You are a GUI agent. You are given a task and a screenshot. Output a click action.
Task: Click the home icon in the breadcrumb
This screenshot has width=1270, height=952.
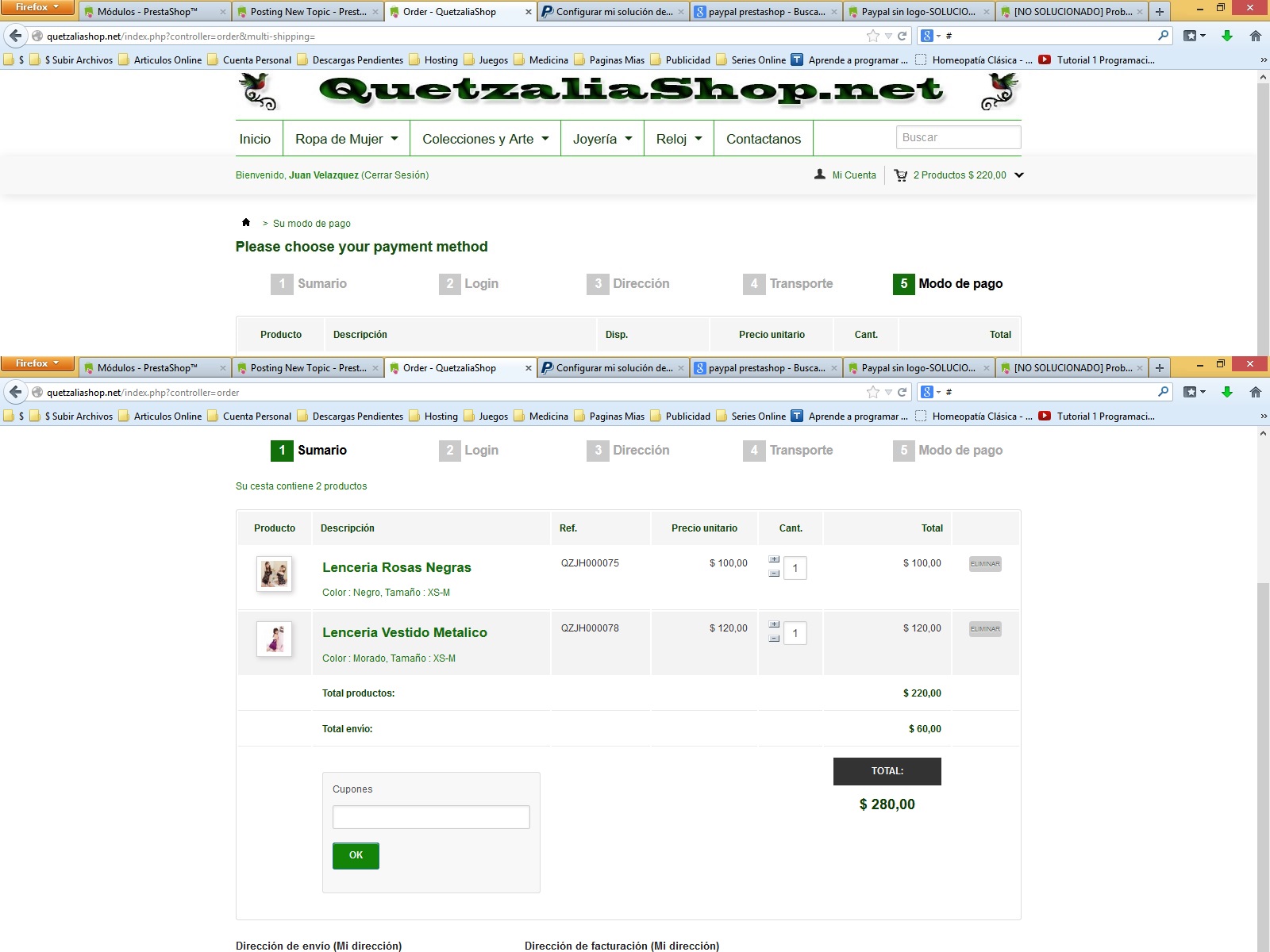point(246,223)
